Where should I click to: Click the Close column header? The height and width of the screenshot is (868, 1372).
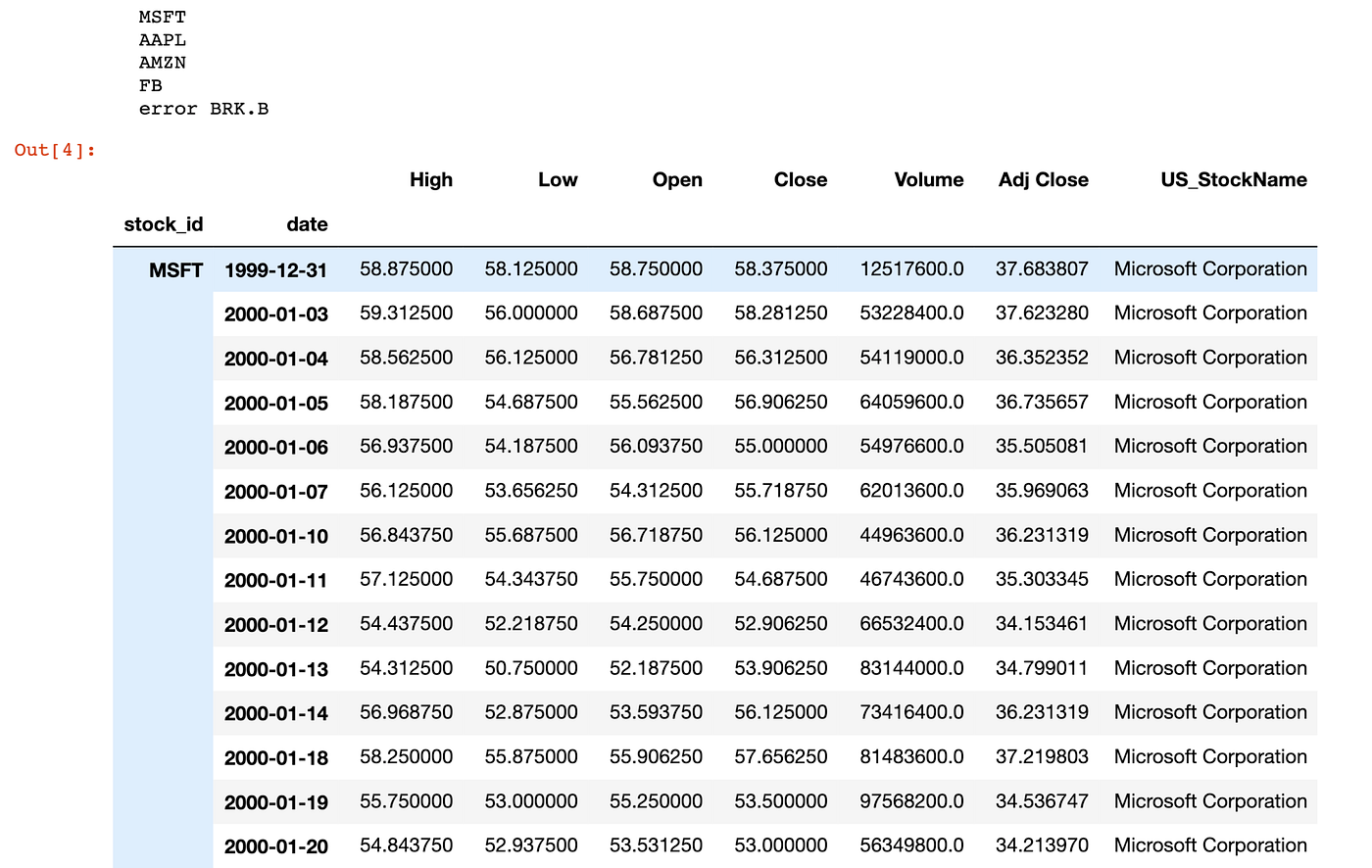tap(801, 179)
